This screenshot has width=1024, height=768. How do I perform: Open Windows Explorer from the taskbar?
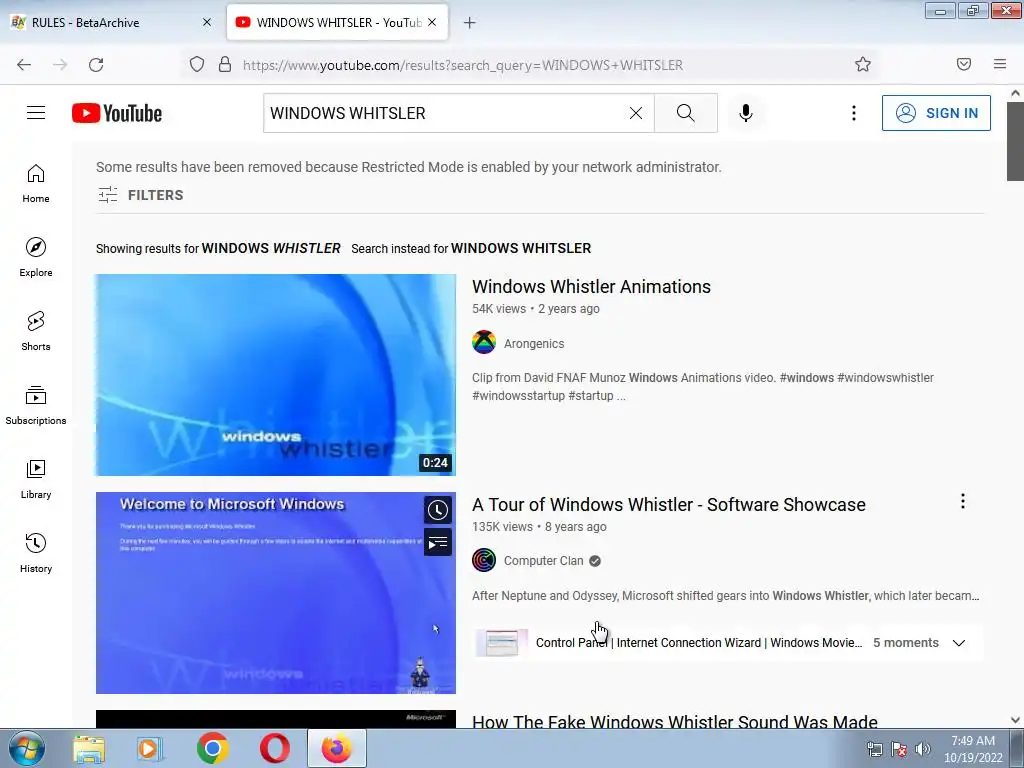[89, 748]
